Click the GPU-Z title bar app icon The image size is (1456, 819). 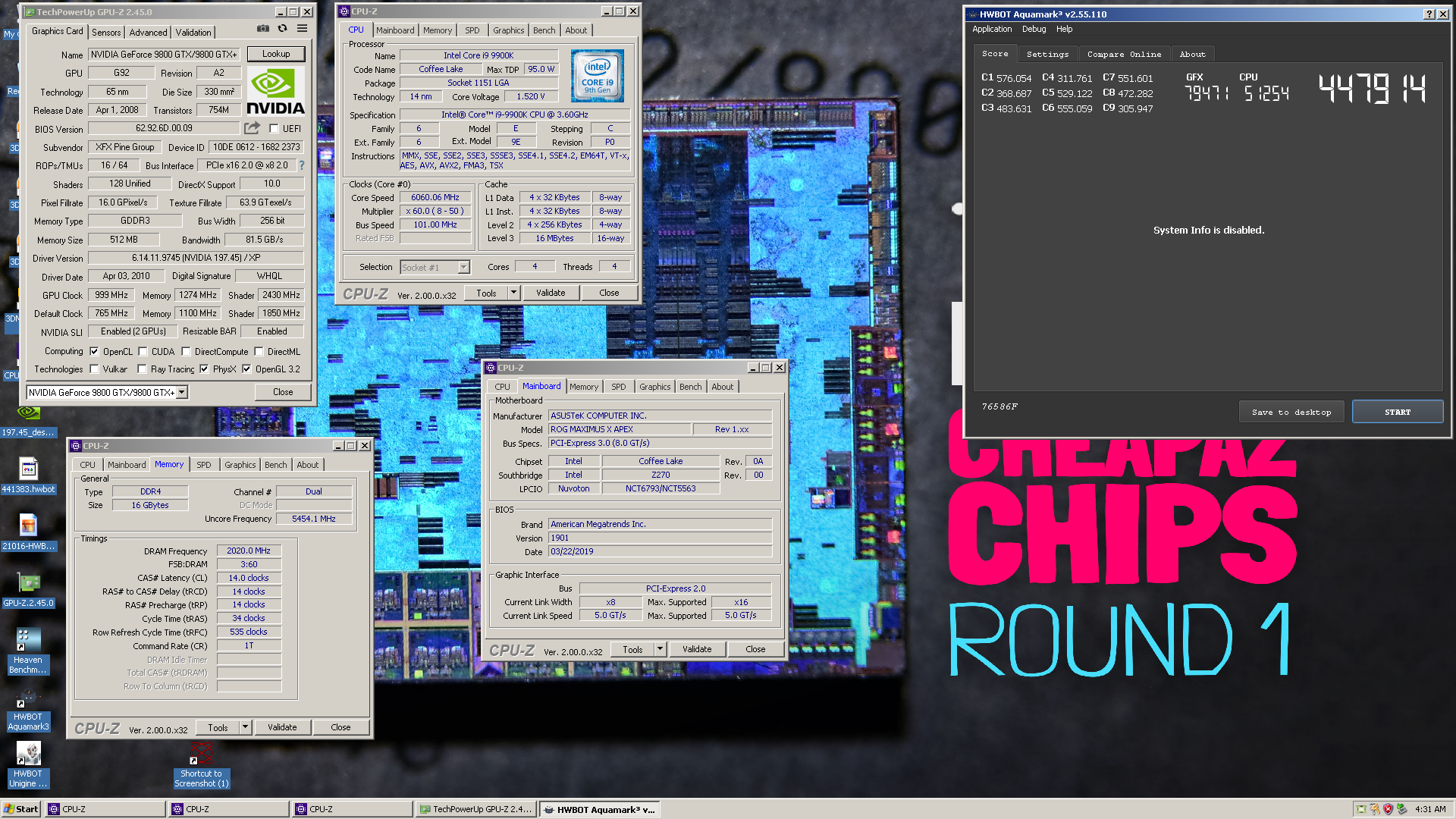[30, 12]
